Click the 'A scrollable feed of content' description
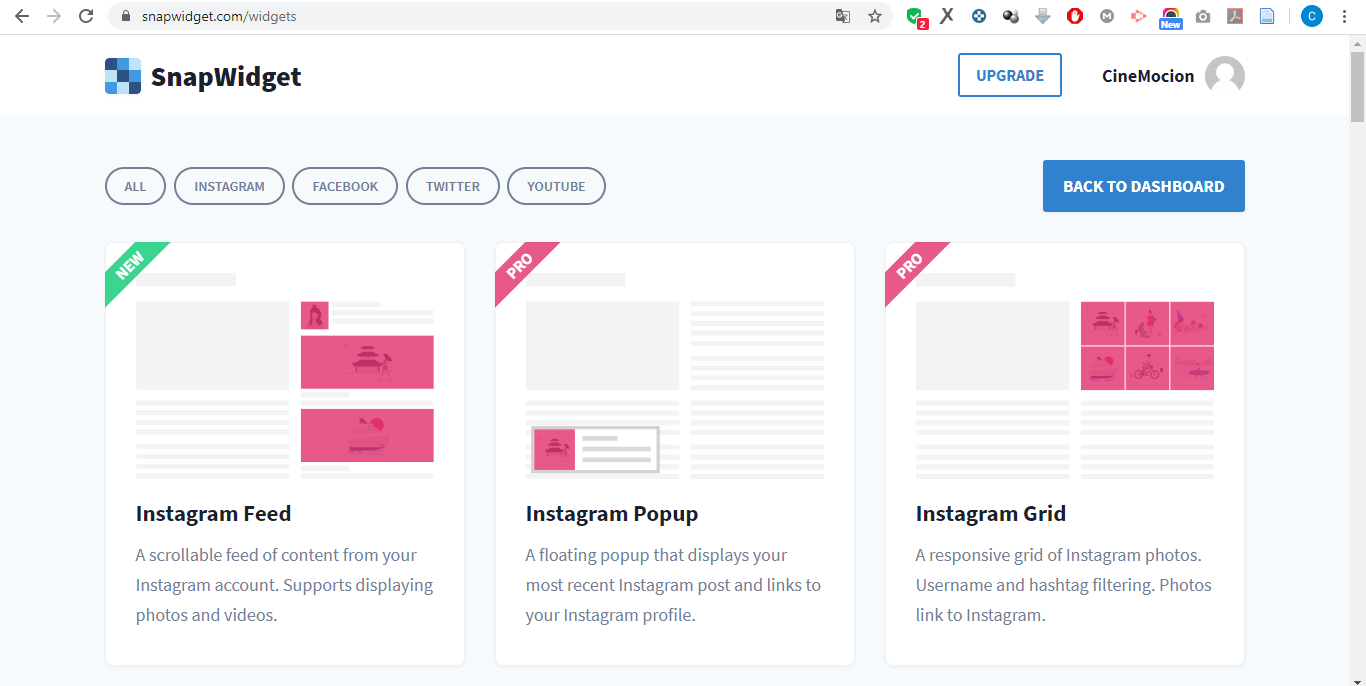Viewport: 1366px width, 686px height. [x=285, y=585]
